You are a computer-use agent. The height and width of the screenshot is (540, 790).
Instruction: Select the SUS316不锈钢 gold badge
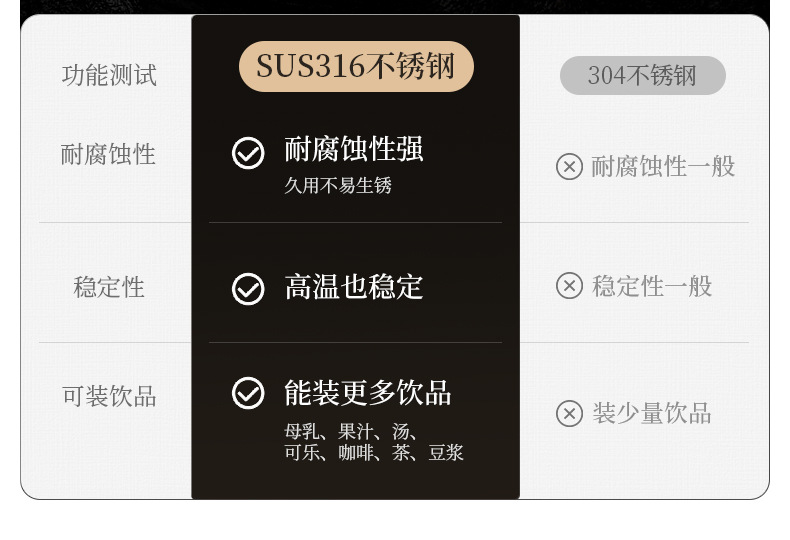coord(356,67)
